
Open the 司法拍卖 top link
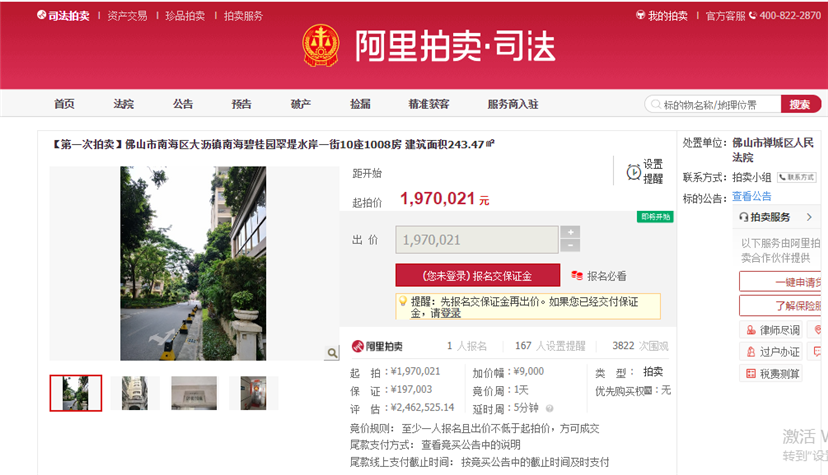64,16
